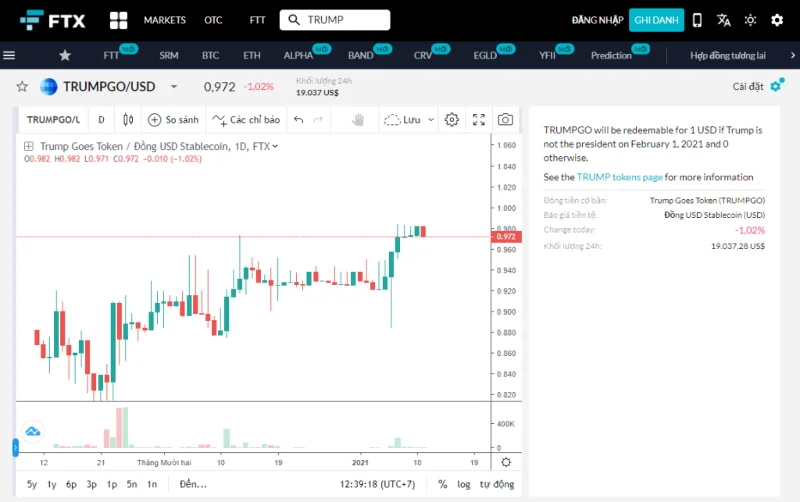Click ĐĂNG NHẬP login

[x=597, y=20]
